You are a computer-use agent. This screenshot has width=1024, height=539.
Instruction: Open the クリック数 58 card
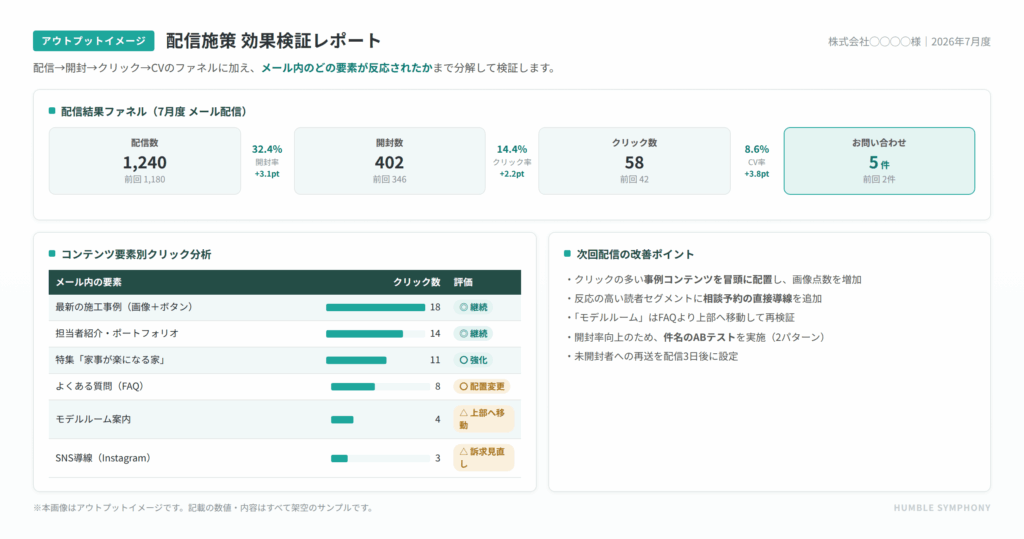[634, 161]
